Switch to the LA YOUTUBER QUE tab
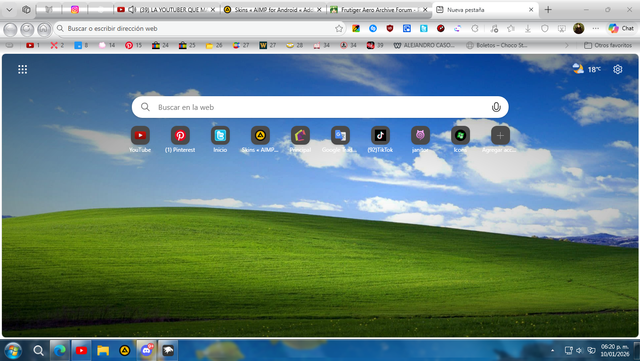This screenshot has height=361, width=640. (167, 9)
